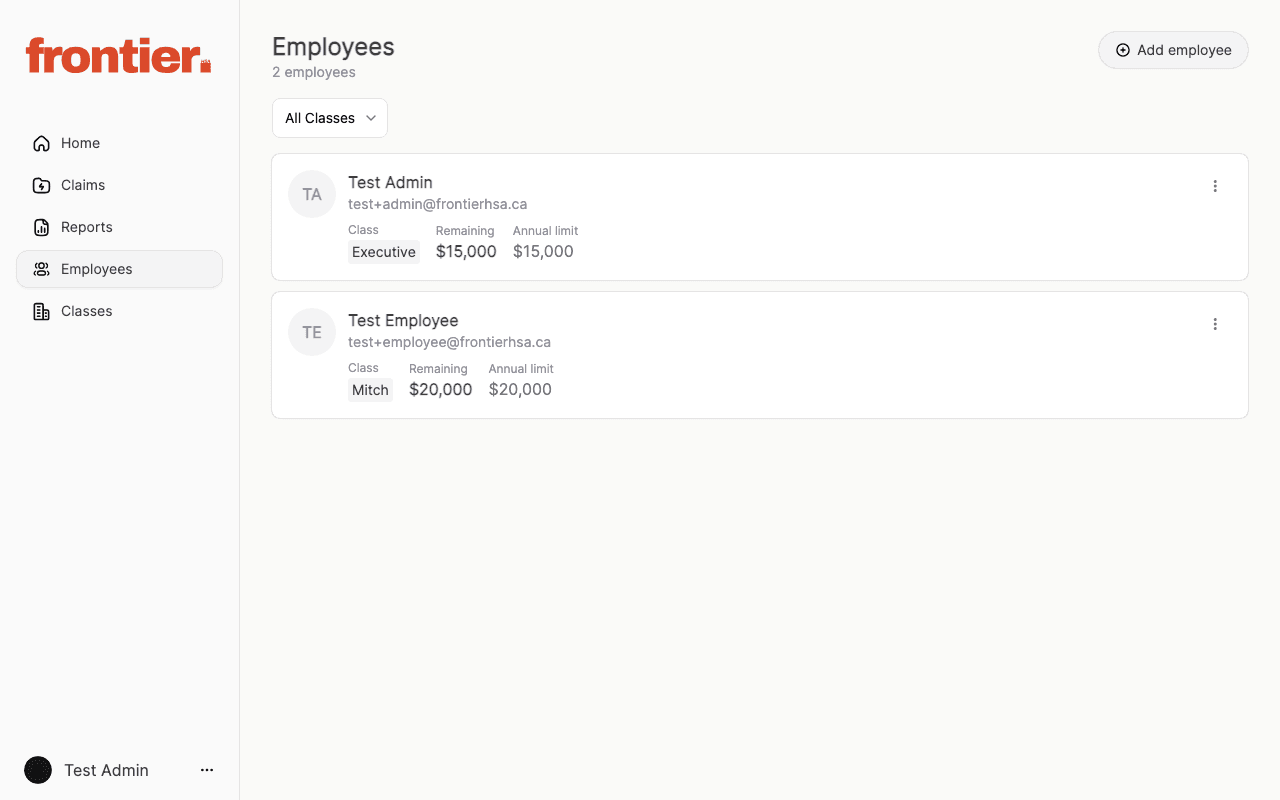The image size is (1280, 800).
Task: Click the plus icon on Add employee
Action: (1122, 49)
